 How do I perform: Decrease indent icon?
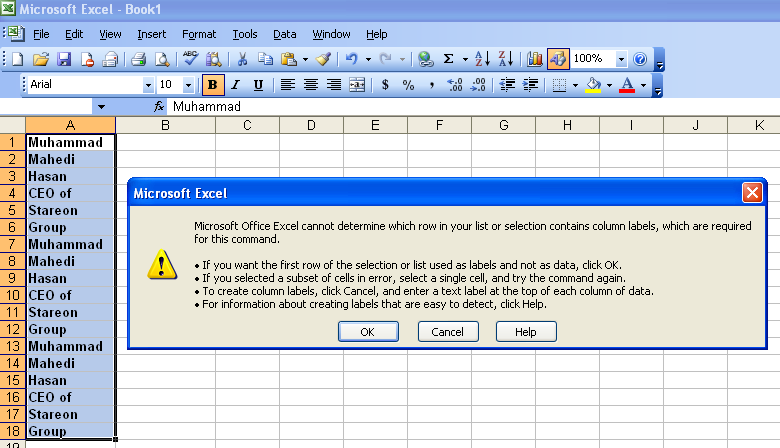coord(507,85)
